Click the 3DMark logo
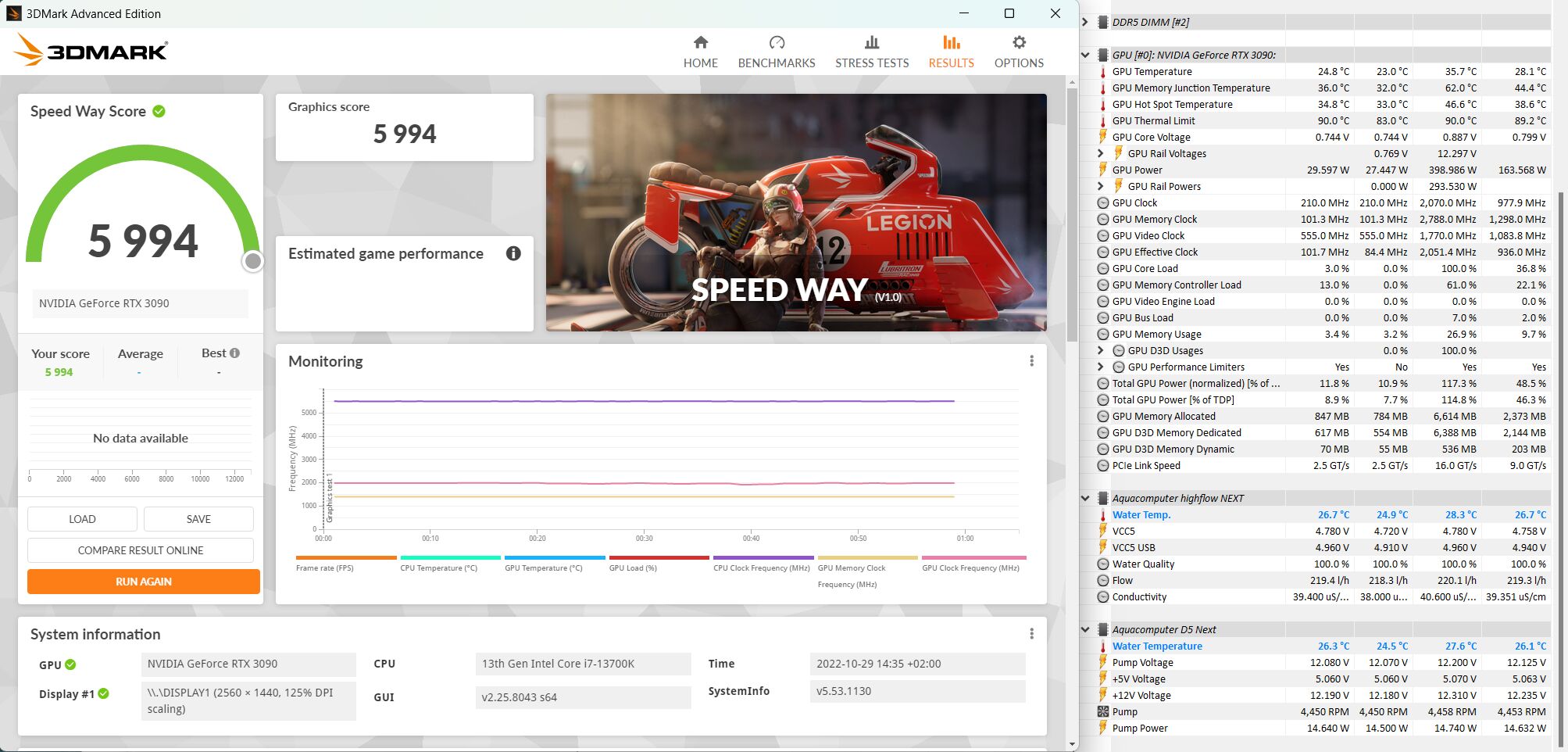This screenshot has height=752, width=1568. click(x=91, y=50)
